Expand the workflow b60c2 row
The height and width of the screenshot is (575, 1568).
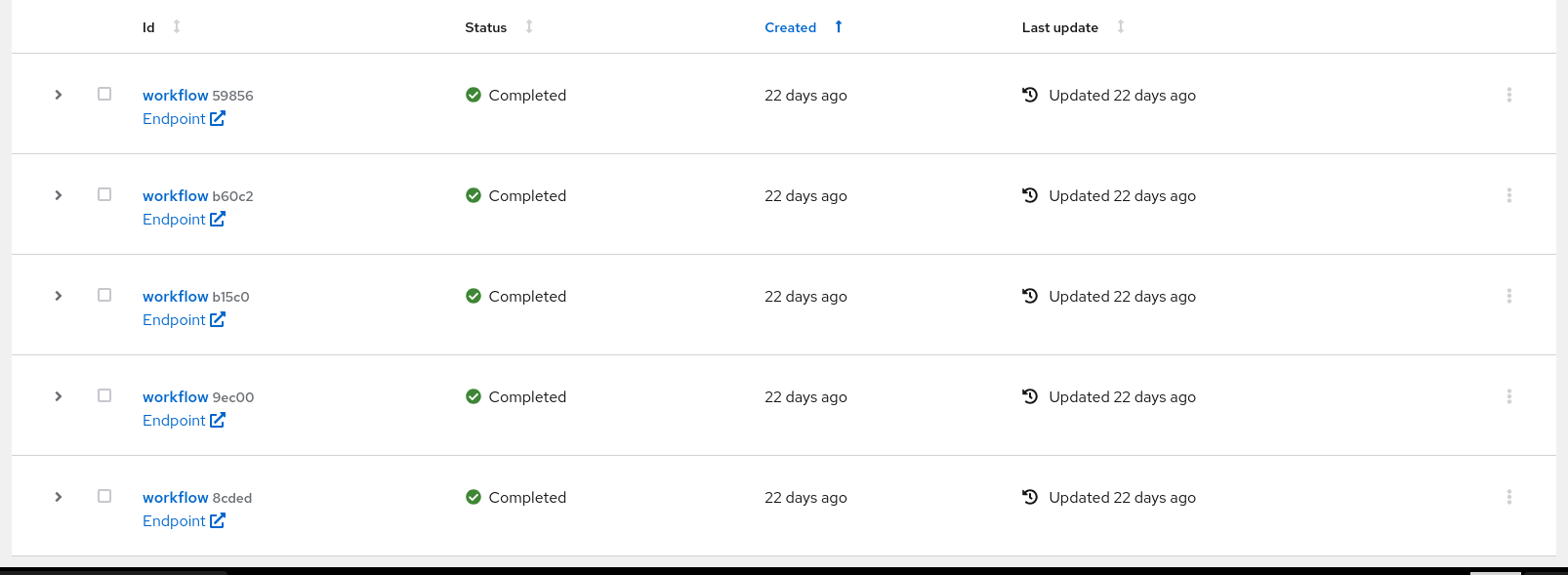tap(59, 195)
